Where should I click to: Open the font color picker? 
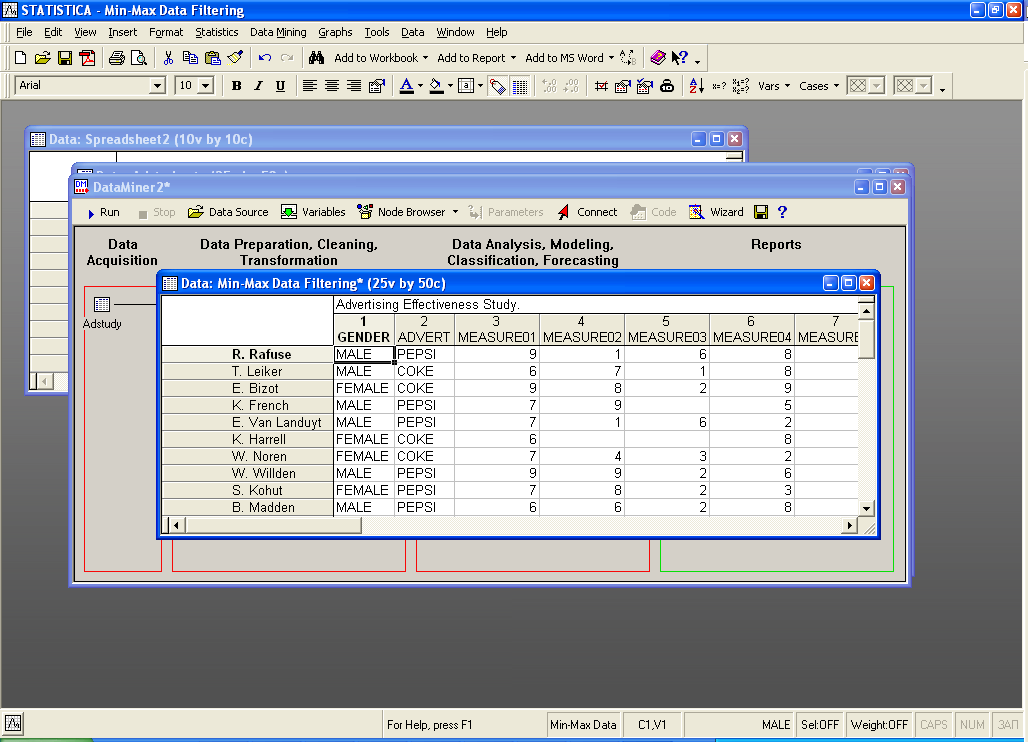coord(420,86)
